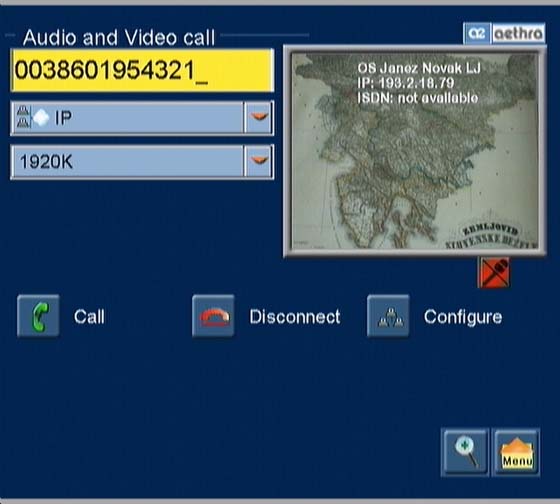Click the map video preview window
560x504 pixels.
415,150
